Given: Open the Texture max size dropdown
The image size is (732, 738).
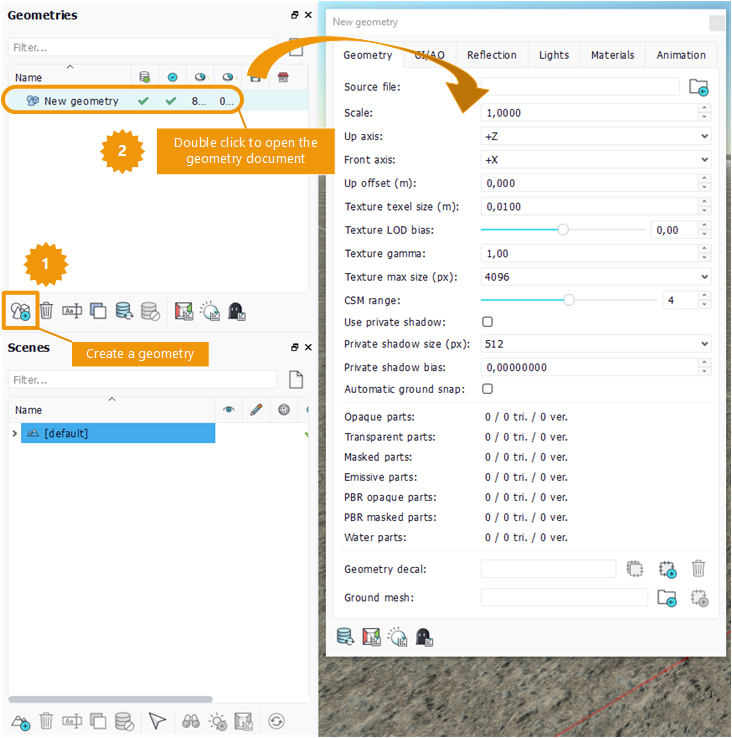Looking at the screenshot, I should coord(596,277).
